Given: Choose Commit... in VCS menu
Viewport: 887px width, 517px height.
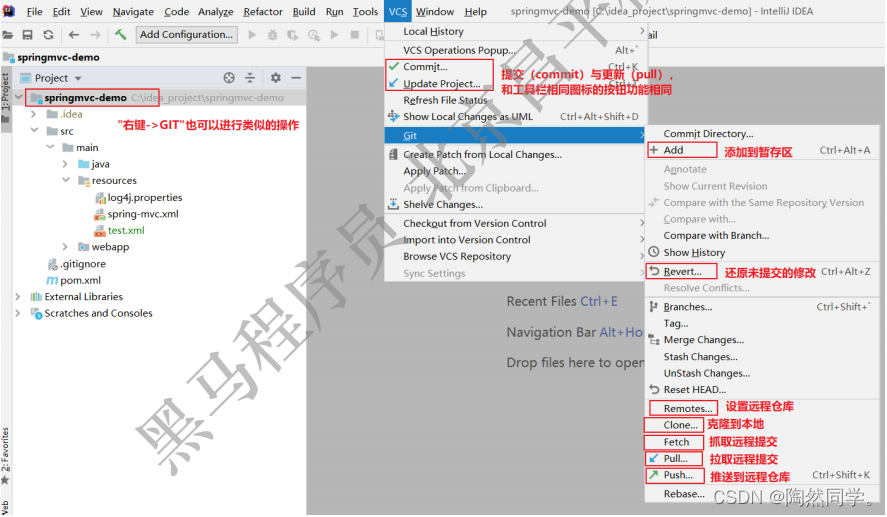Looking at the screenshot, I should 516,67.
